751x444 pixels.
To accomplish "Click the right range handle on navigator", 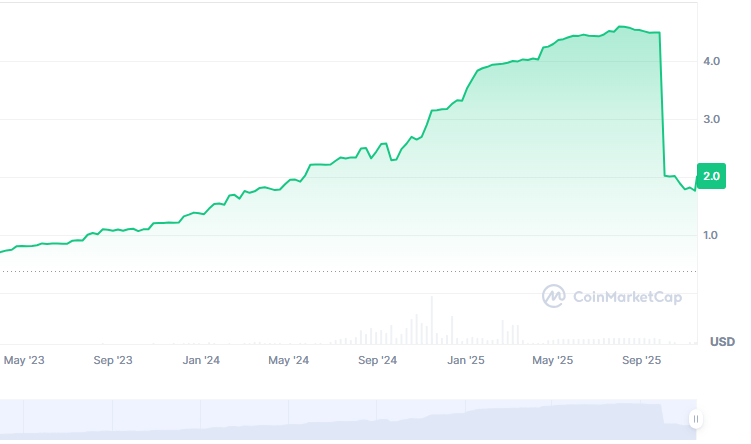I will 695,419.
